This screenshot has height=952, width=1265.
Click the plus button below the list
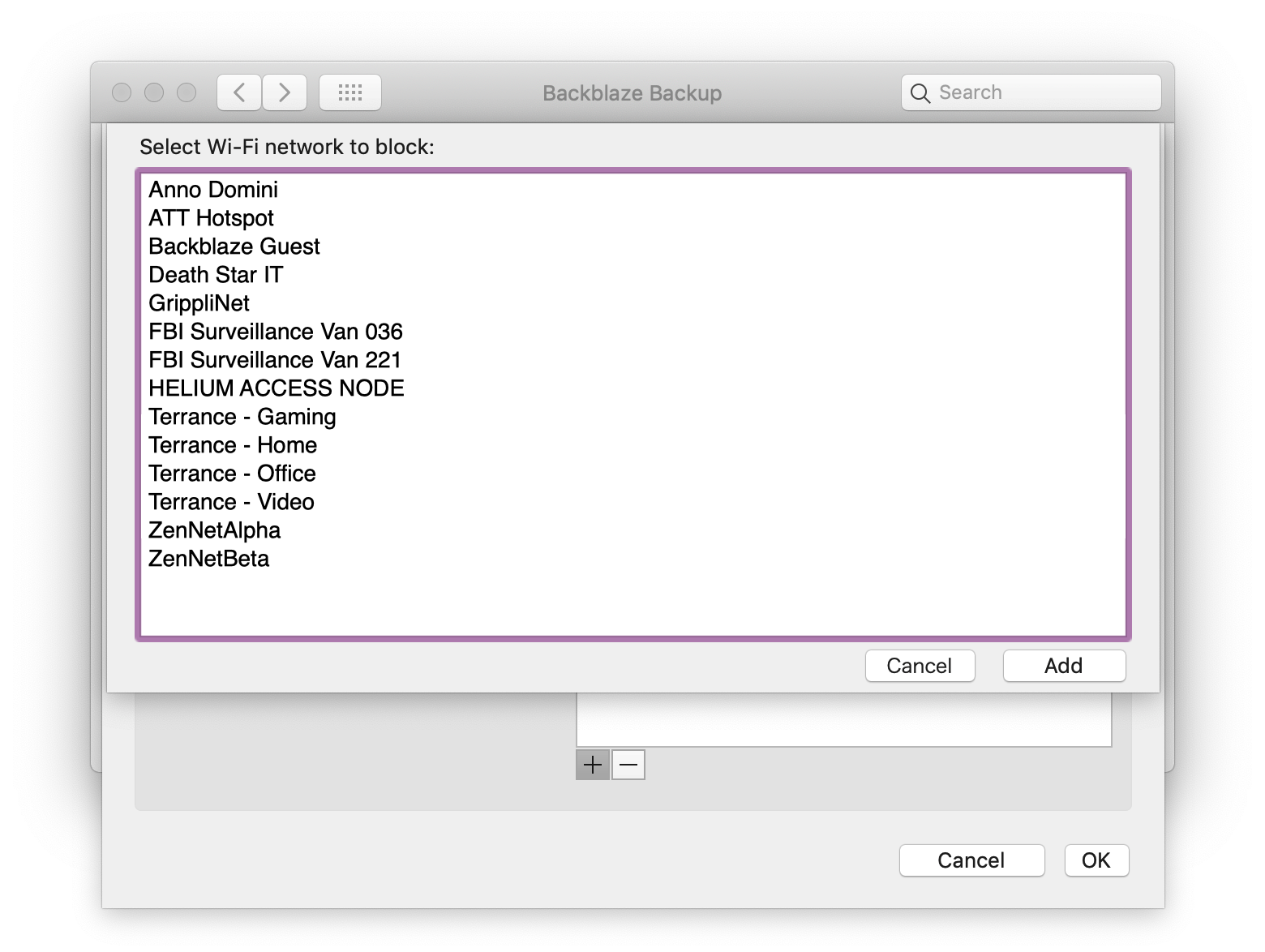coord(593,765)
